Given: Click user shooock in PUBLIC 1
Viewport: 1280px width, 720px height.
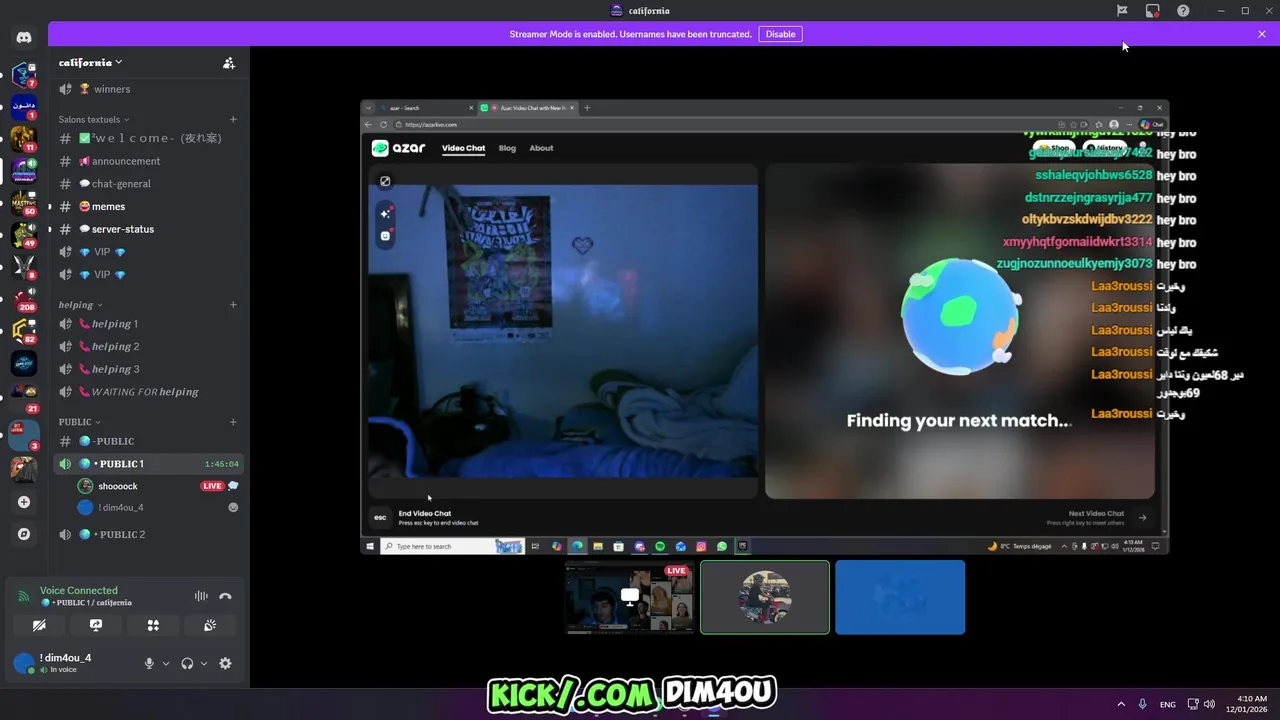Looking at the screenshot, I should click(x=117, y=486).
